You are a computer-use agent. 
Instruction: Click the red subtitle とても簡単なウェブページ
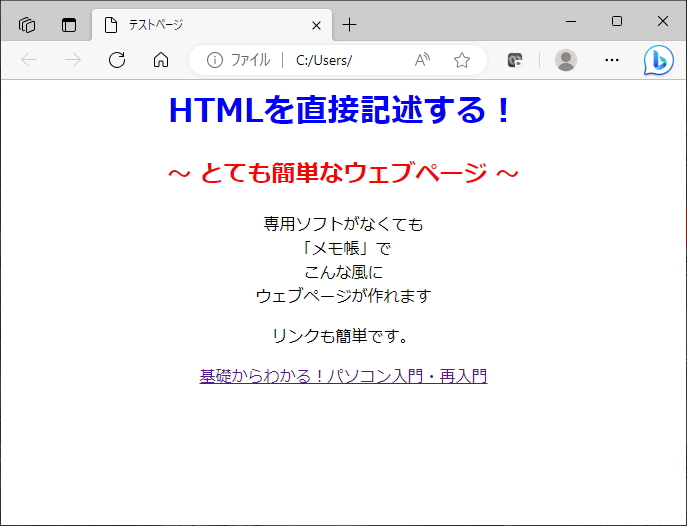[344, 172]
